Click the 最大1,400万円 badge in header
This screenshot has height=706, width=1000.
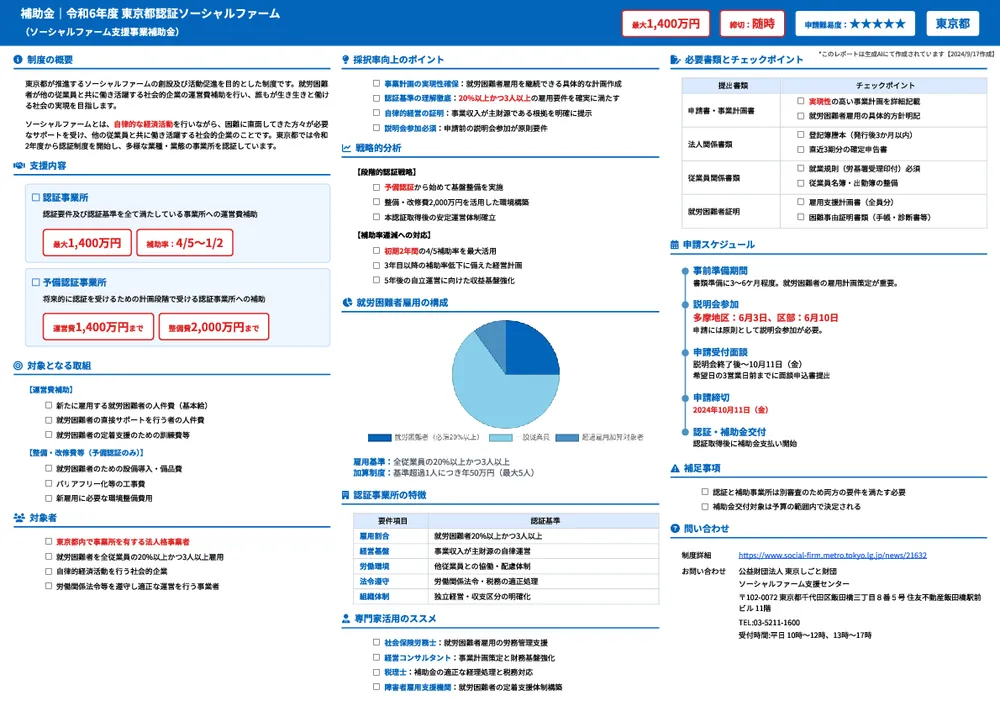tap(665, 23)
